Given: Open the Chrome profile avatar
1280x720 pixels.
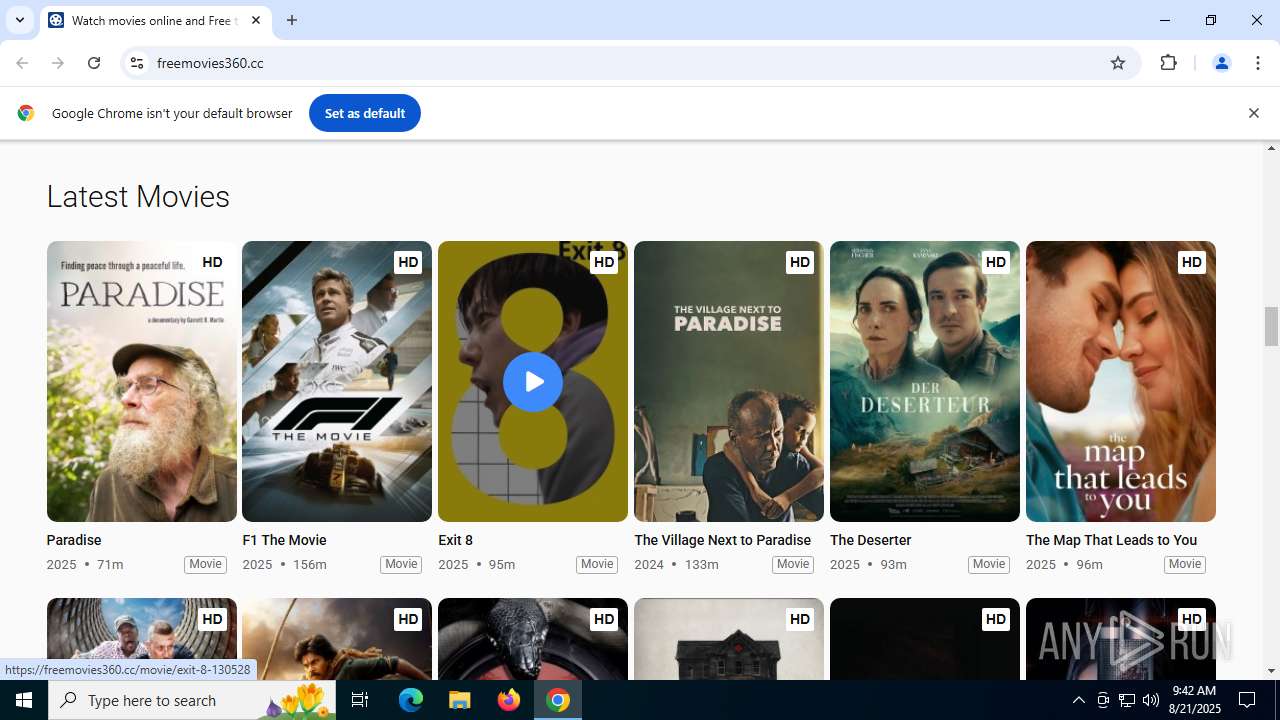Looking at the screenshot, I should click(1221, 63).
